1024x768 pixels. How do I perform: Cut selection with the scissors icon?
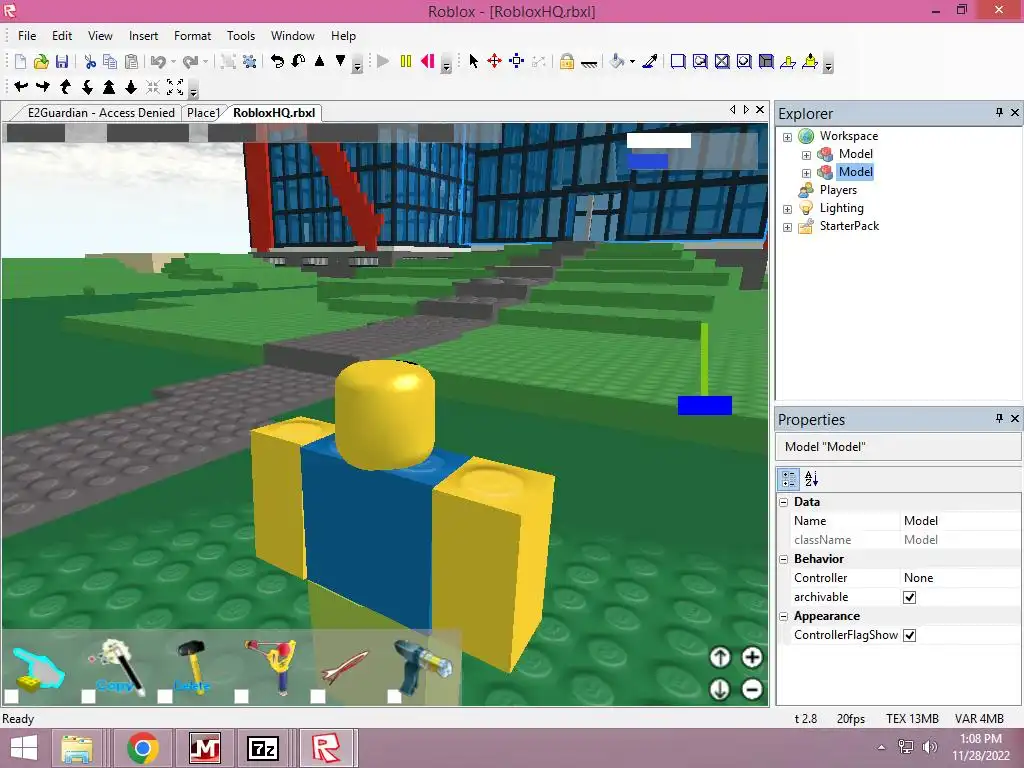pos(90,61)
